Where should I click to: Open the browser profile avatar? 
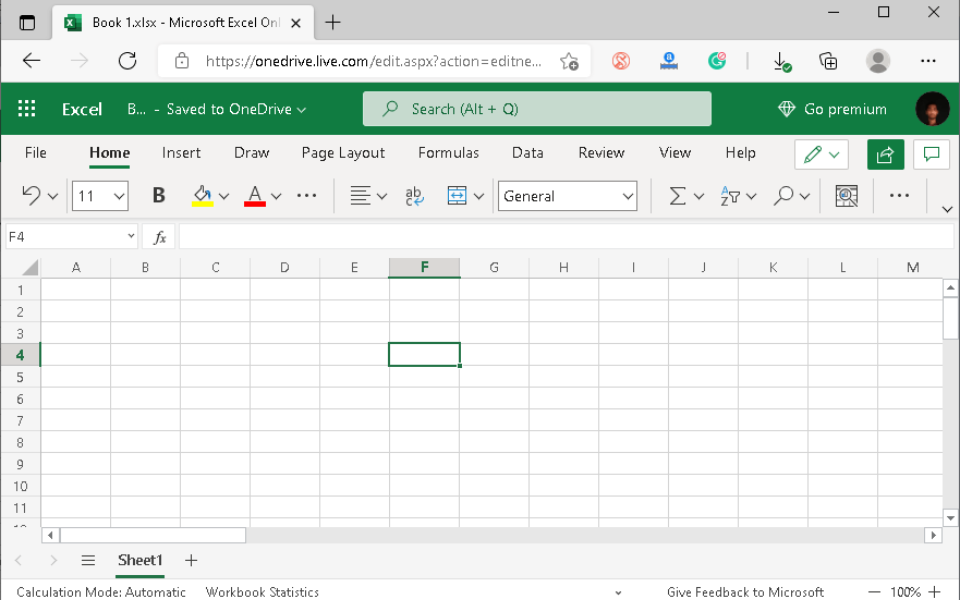877,61
